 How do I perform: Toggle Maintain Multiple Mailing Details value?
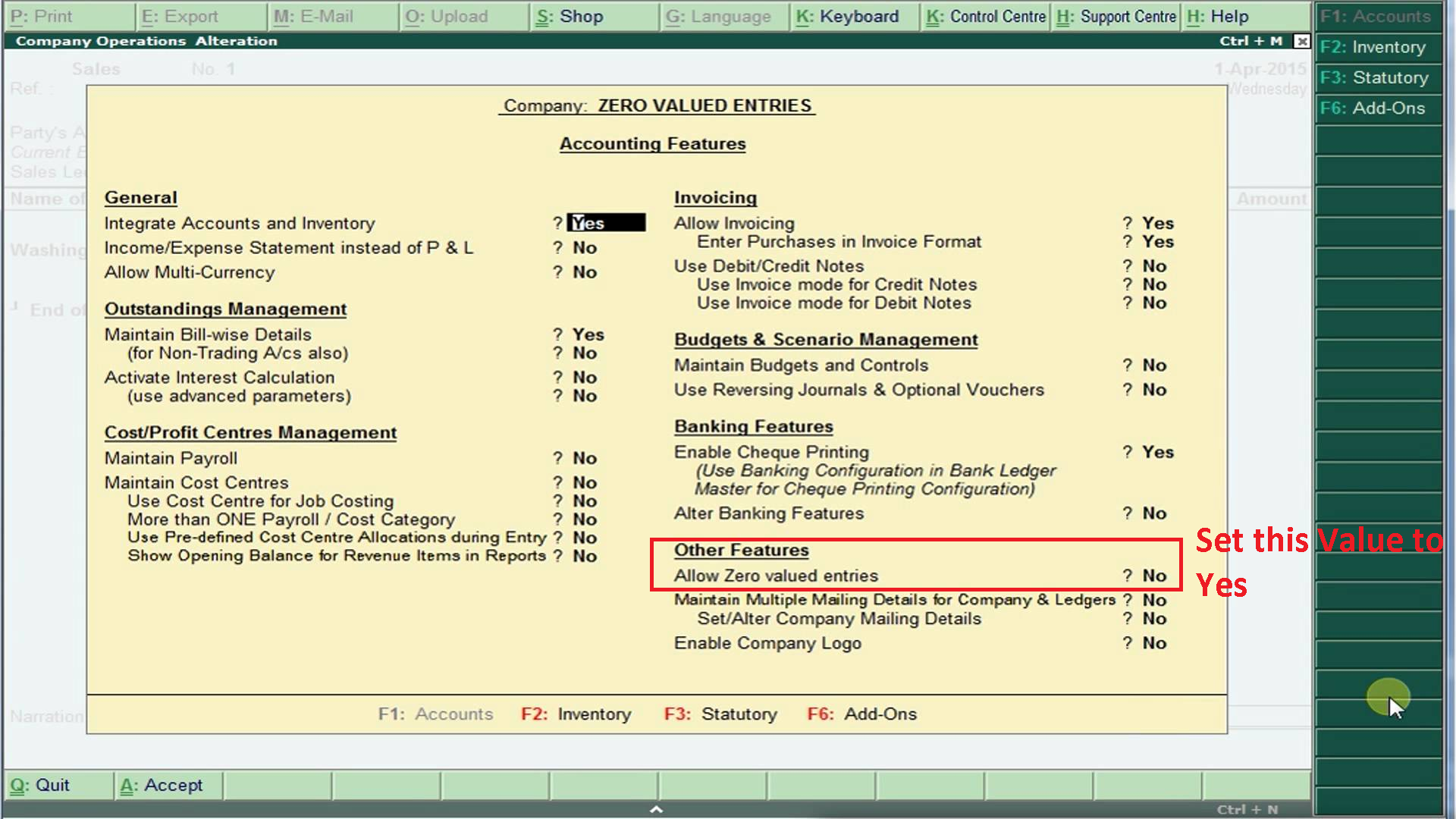pos(1154,601)
